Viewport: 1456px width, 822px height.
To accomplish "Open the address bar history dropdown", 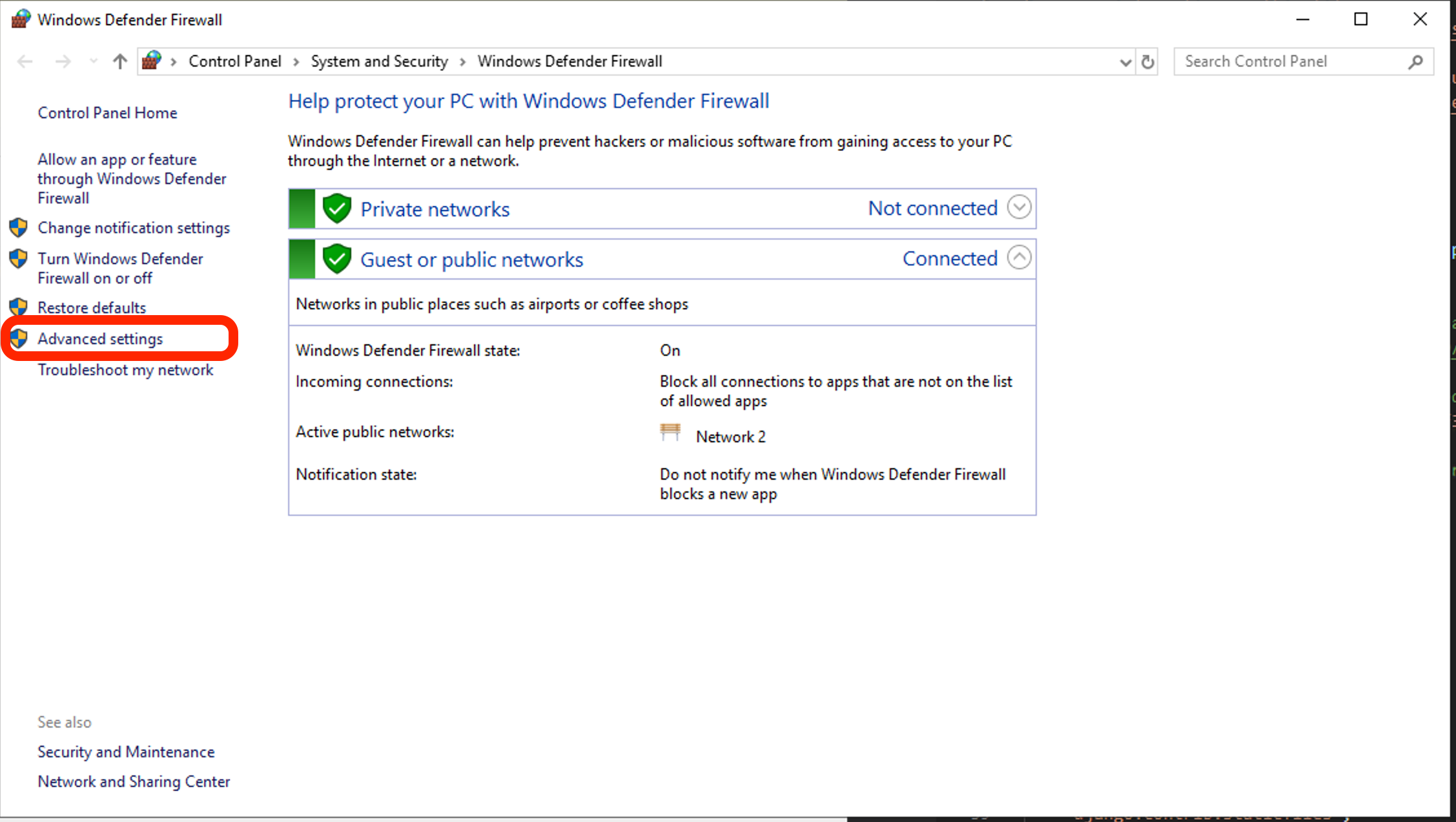I will (x=1125, y=62).
